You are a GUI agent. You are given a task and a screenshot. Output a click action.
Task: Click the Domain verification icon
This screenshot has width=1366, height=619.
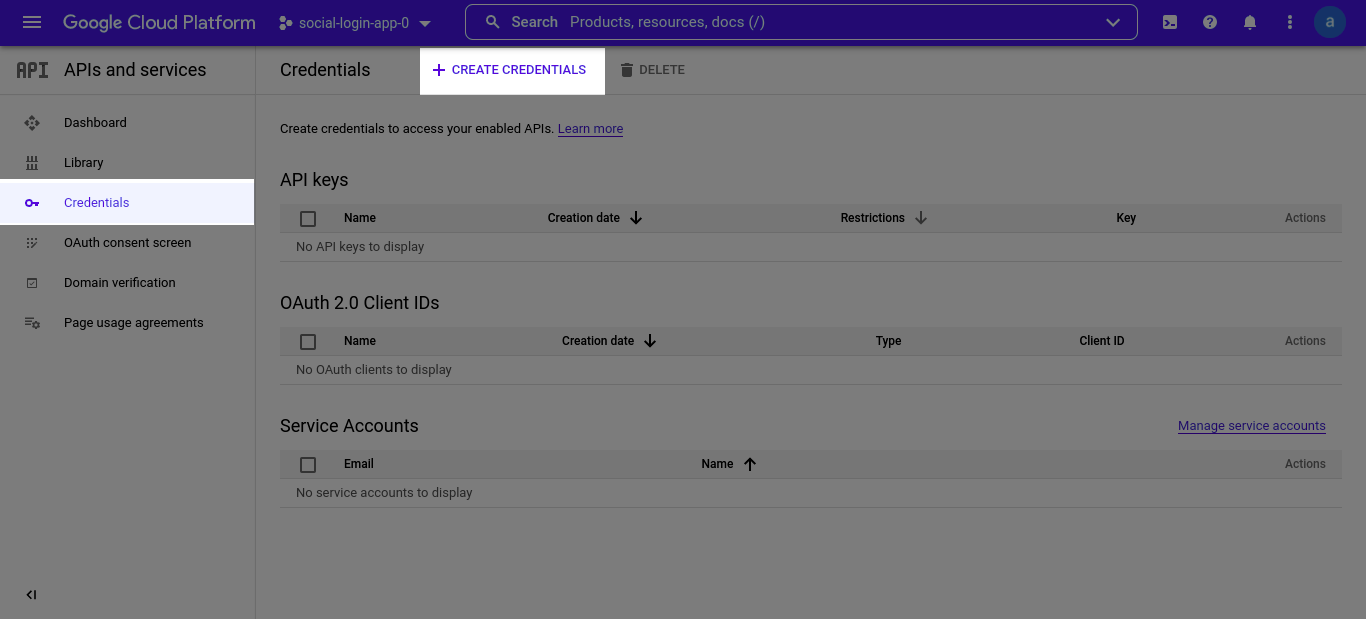[x=32, y=283]
